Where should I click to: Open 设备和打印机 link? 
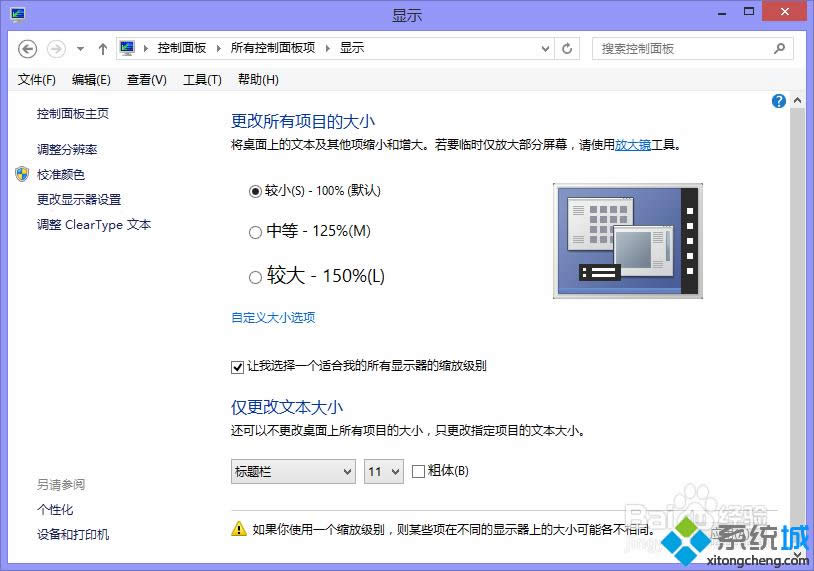click(73, 534)
